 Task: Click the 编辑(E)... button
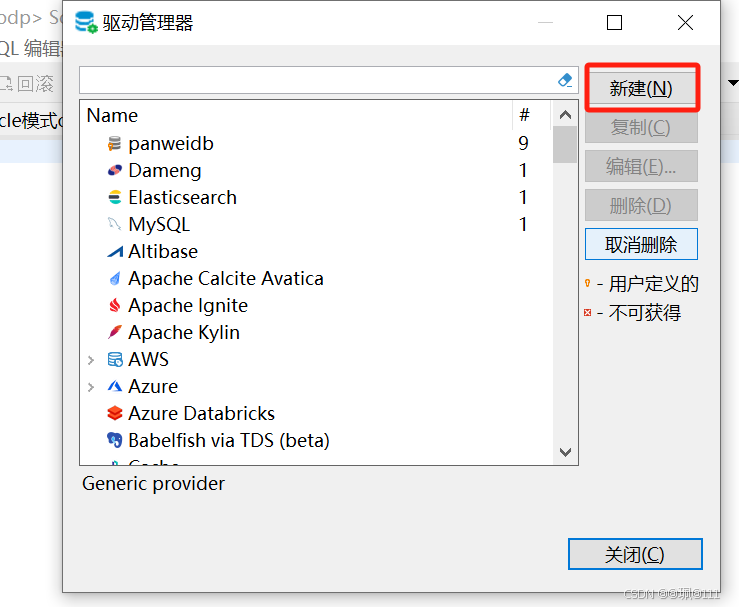tap(641, 166)
